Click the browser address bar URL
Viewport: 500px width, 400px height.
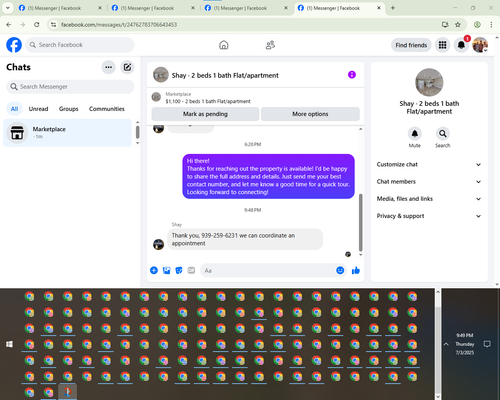[119, 24]
